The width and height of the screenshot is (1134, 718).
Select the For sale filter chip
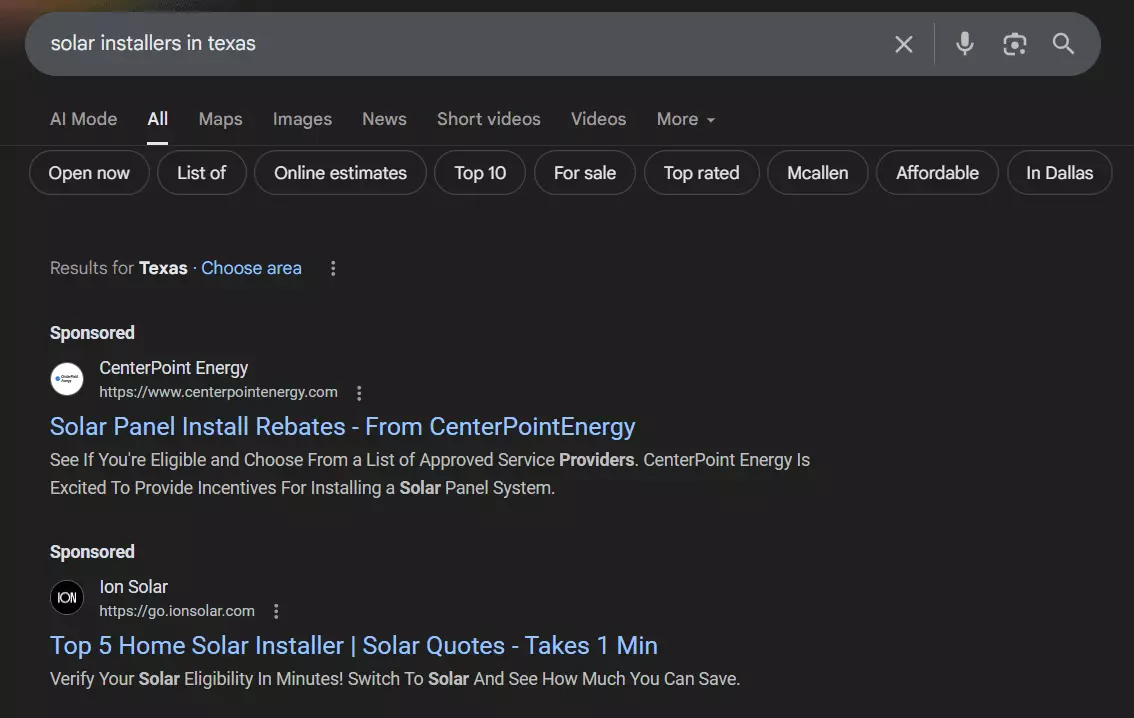coord(585,173)
